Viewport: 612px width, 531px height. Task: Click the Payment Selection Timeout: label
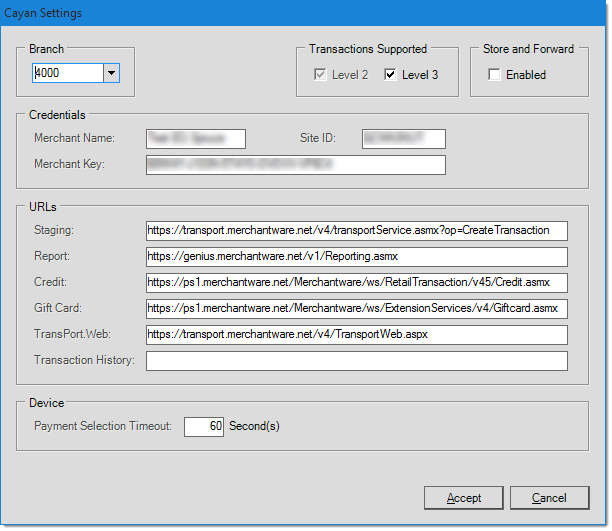[103, 426]
